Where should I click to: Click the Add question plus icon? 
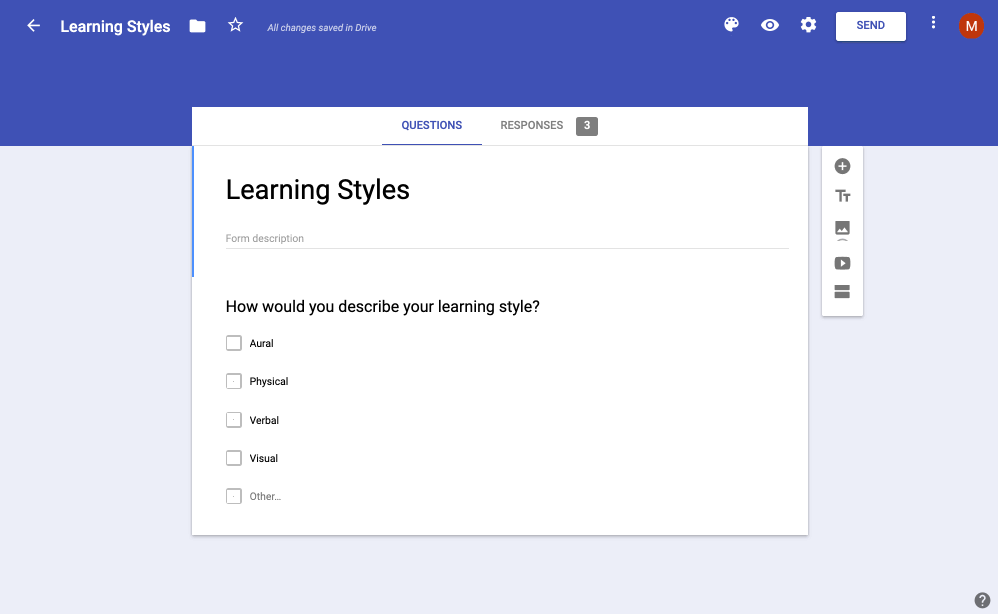[842, 166]
